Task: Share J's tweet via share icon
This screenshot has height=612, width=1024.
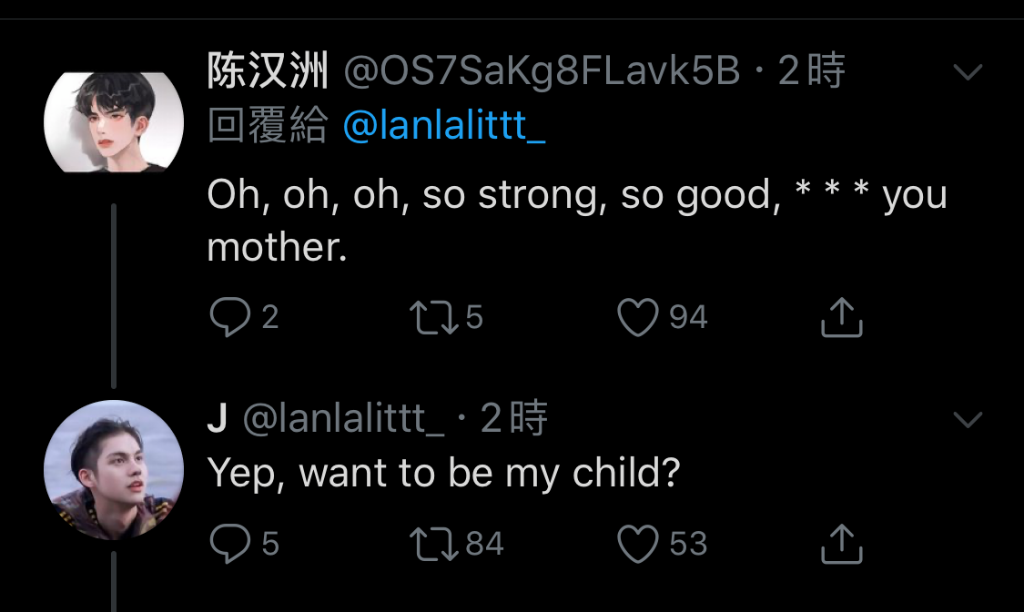Action: point(841,544)
